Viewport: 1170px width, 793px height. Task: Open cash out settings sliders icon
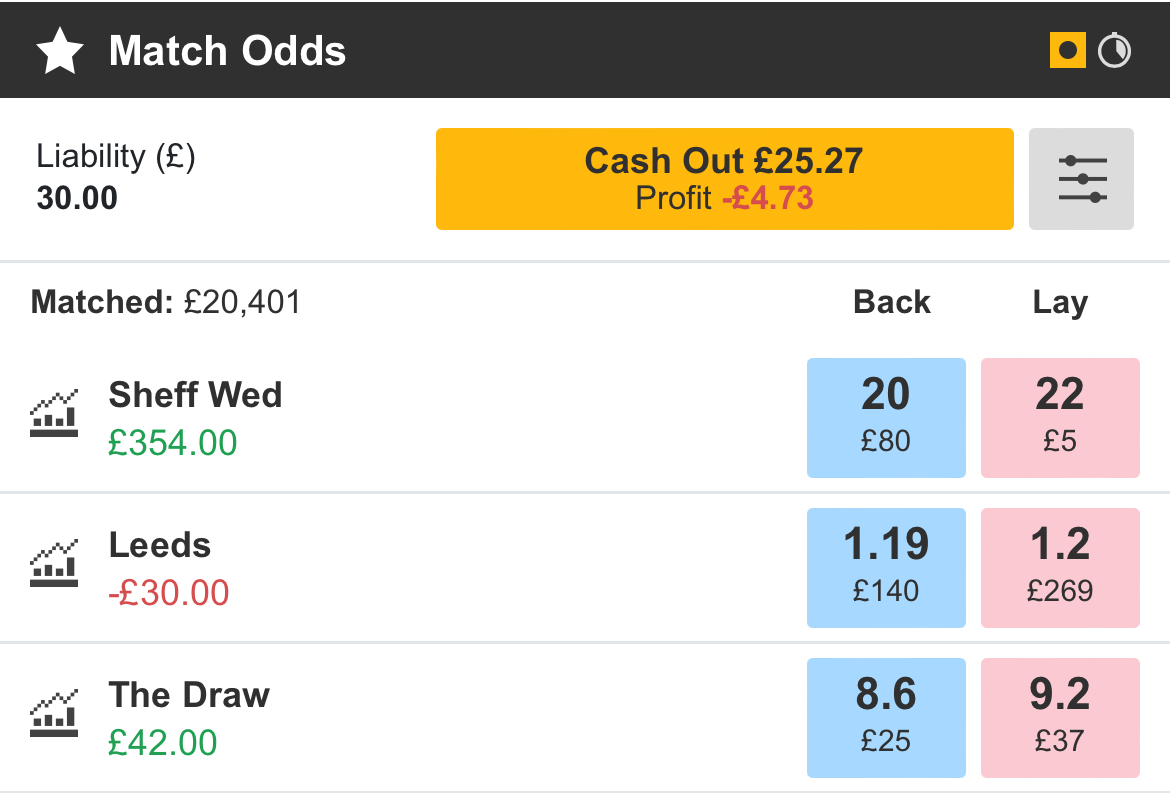pyautogui.click(x=1081, y=179)
